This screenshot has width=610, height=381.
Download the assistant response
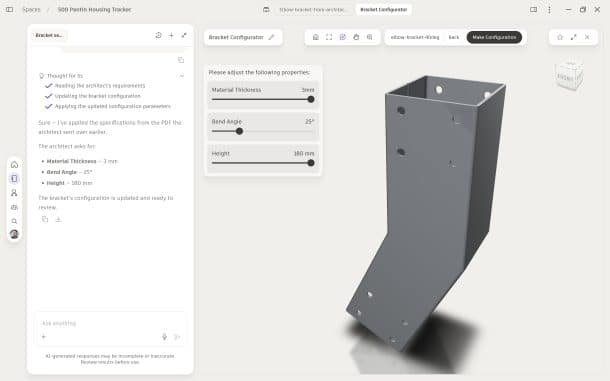58,219
